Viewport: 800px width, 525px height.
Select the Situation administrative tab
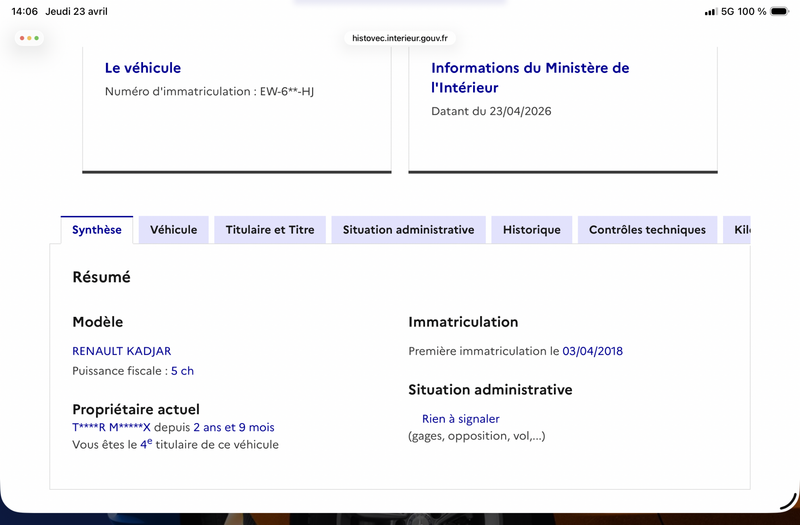tap(409, 230)
